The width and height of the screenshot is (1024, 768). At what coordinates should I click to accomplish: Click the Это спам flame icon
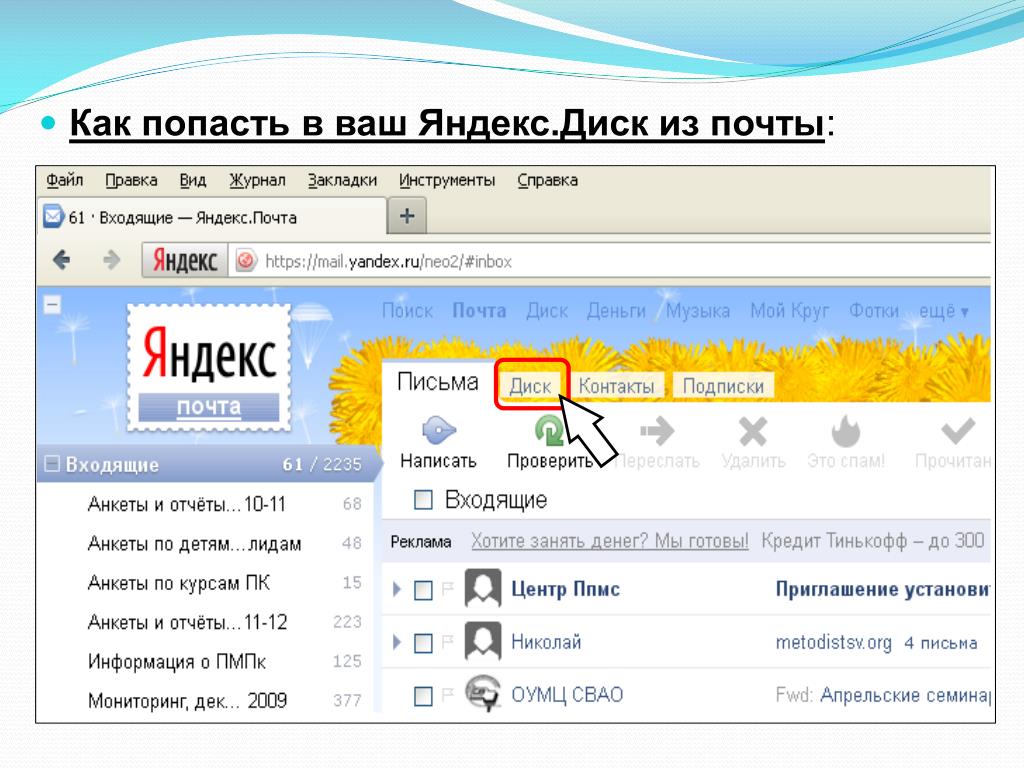(x=846, y=431)
